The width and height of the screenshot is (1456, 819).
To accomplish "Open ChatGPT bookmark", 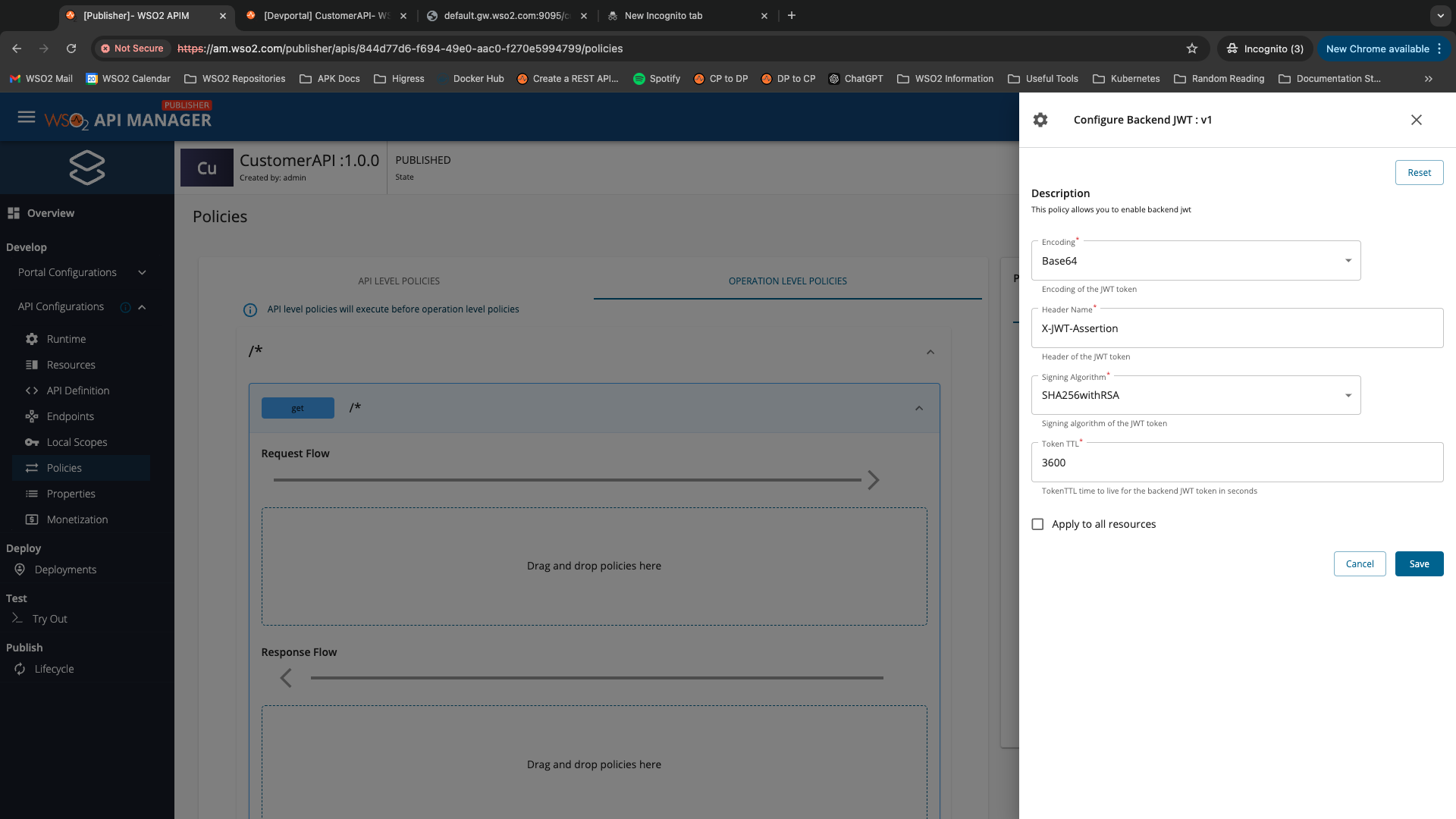I will point(855,79).
